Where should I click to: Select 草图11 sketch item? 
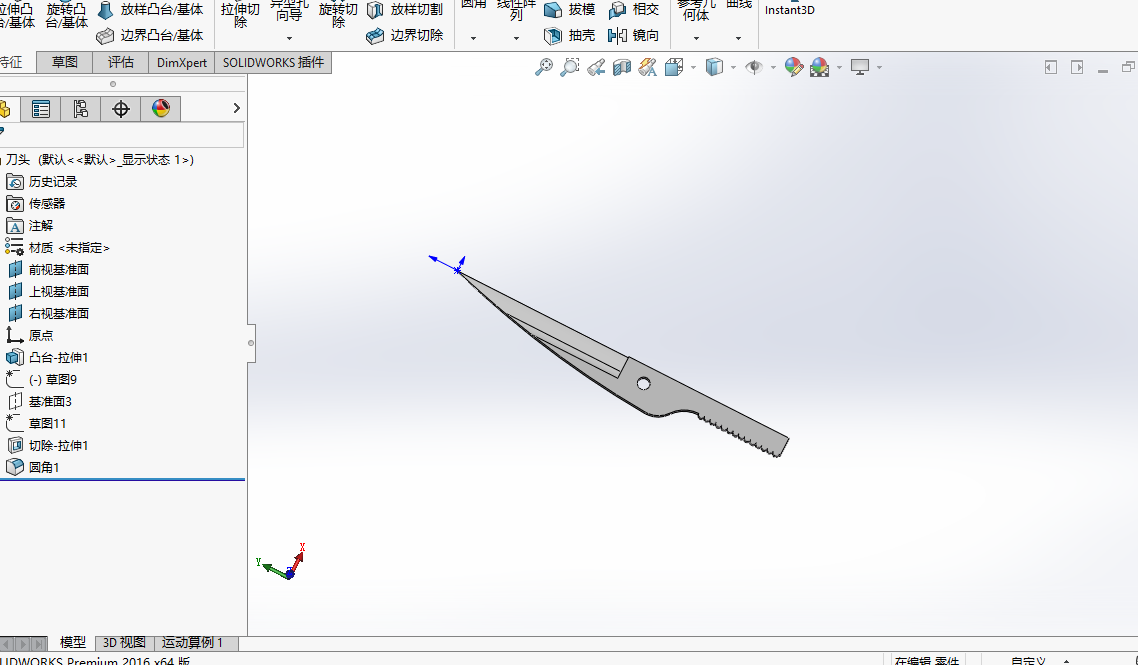point(47,423)
